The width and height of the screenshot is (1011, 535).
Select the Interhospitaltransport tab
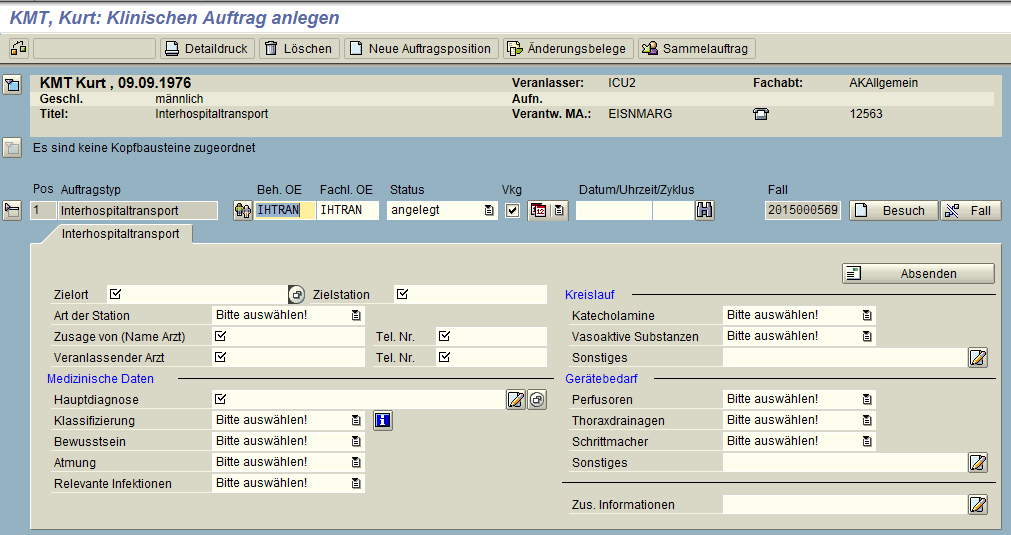[121, 234]
